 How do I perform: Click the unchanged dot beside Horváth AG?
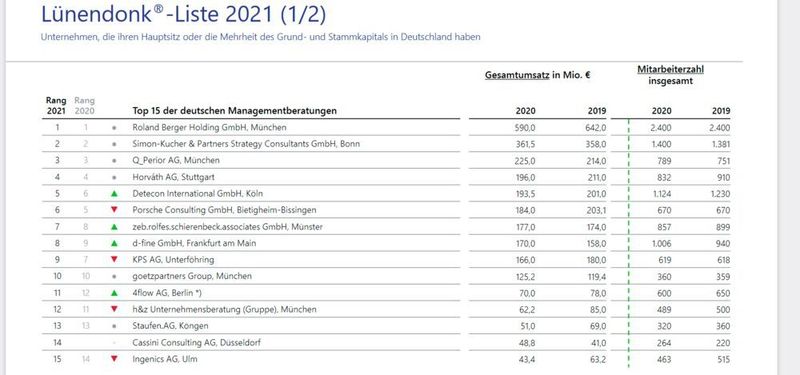114,177
